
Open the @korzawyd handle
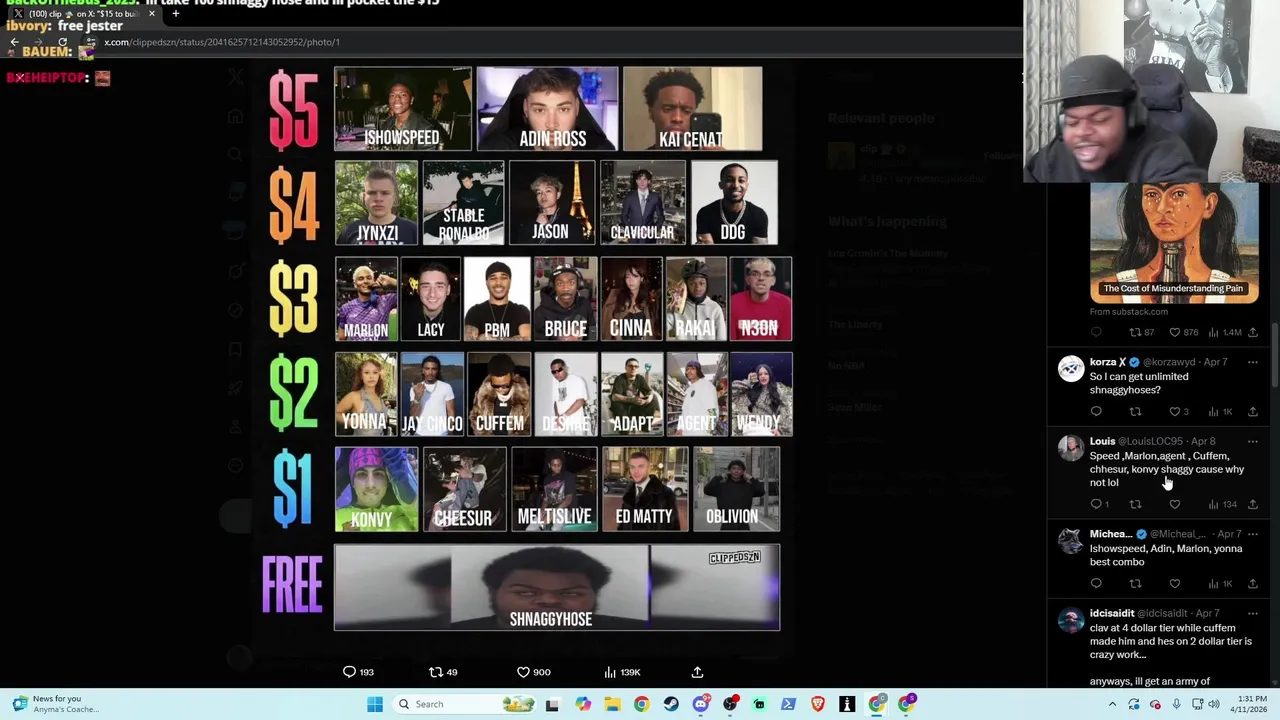(x=1169, y=362)
